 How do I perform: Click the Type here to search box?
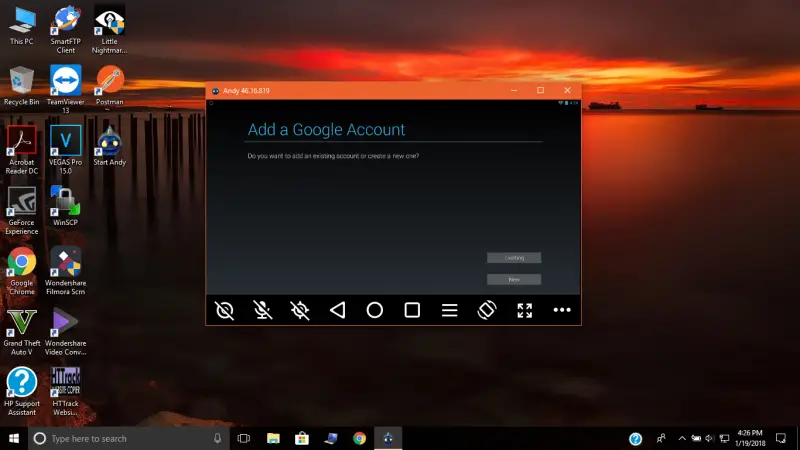[129, 438]
